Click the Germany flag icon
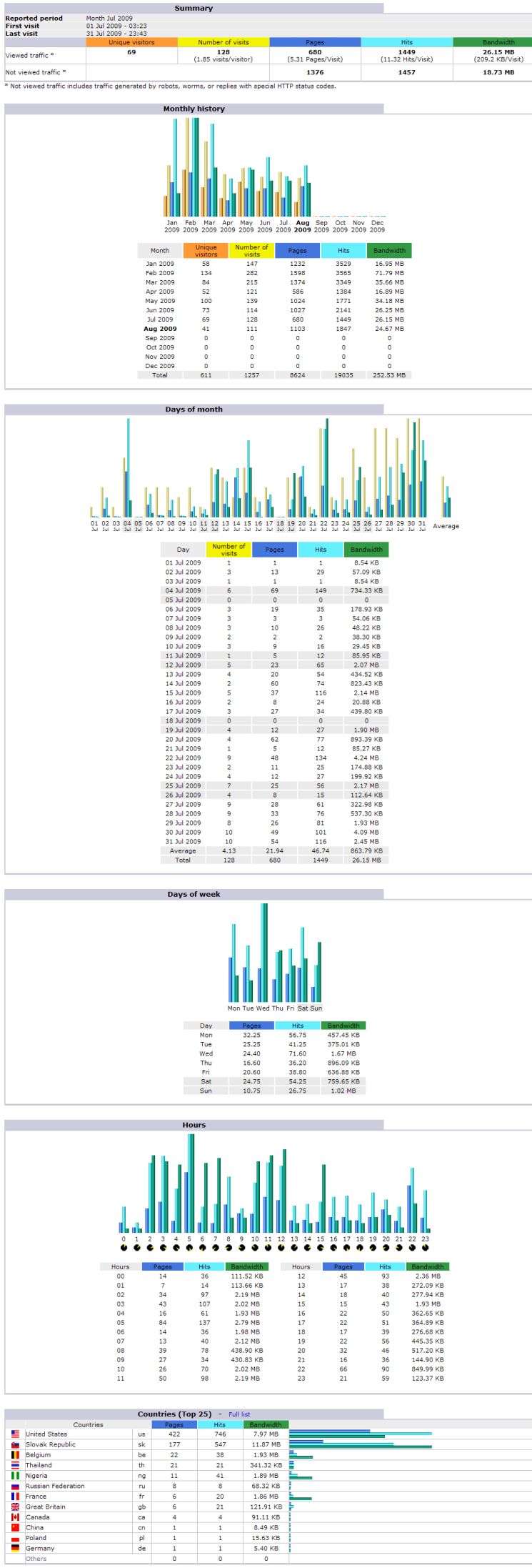 point(16,1547)
